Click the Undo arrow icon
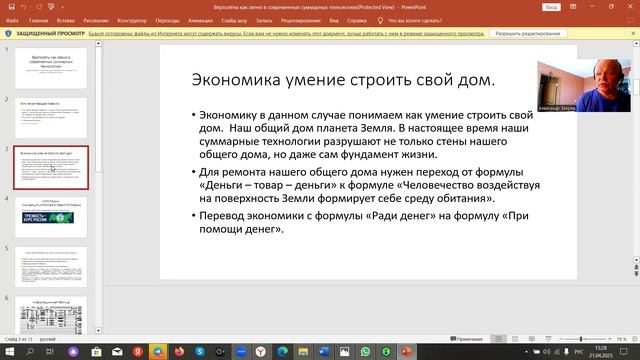640x360 pixels. [x=23, y=7]
